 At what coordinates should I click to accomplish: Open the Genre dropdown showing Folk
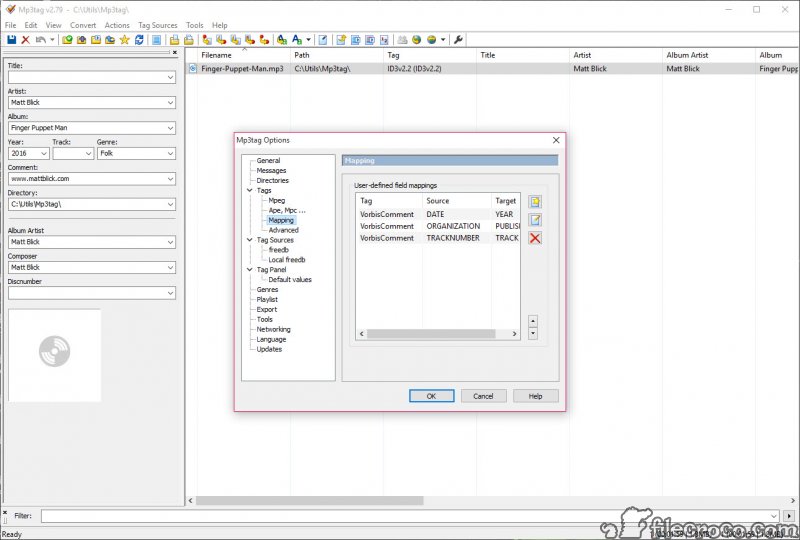(170, 153)
